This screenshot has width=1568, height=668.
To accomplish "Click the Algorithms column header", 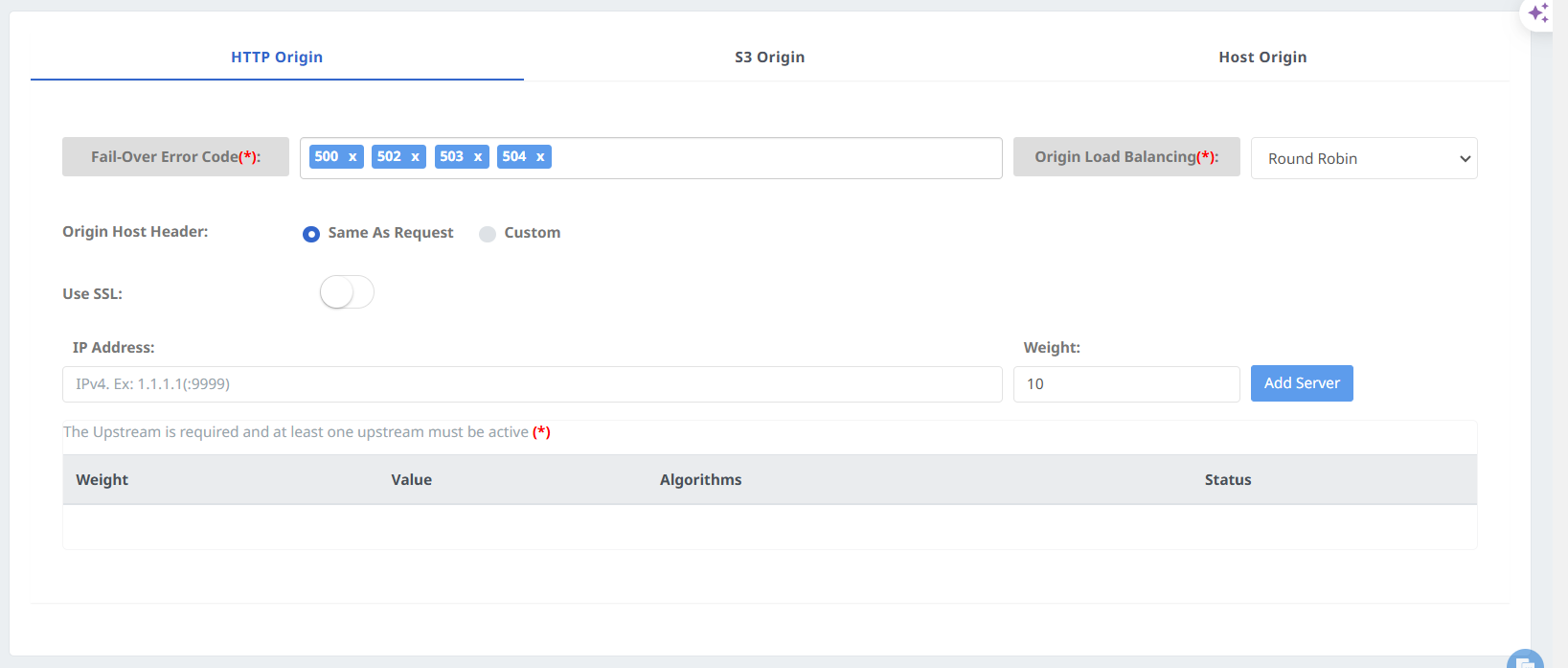I will click(x=700, y=480).
